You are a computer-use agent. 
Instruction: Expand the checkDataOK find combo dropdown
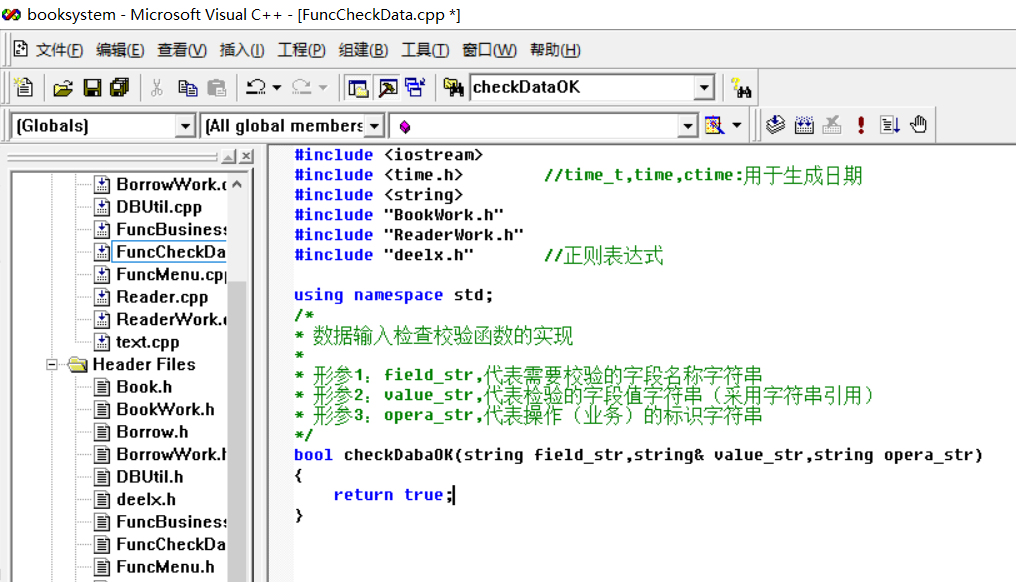tap(704, 87)
